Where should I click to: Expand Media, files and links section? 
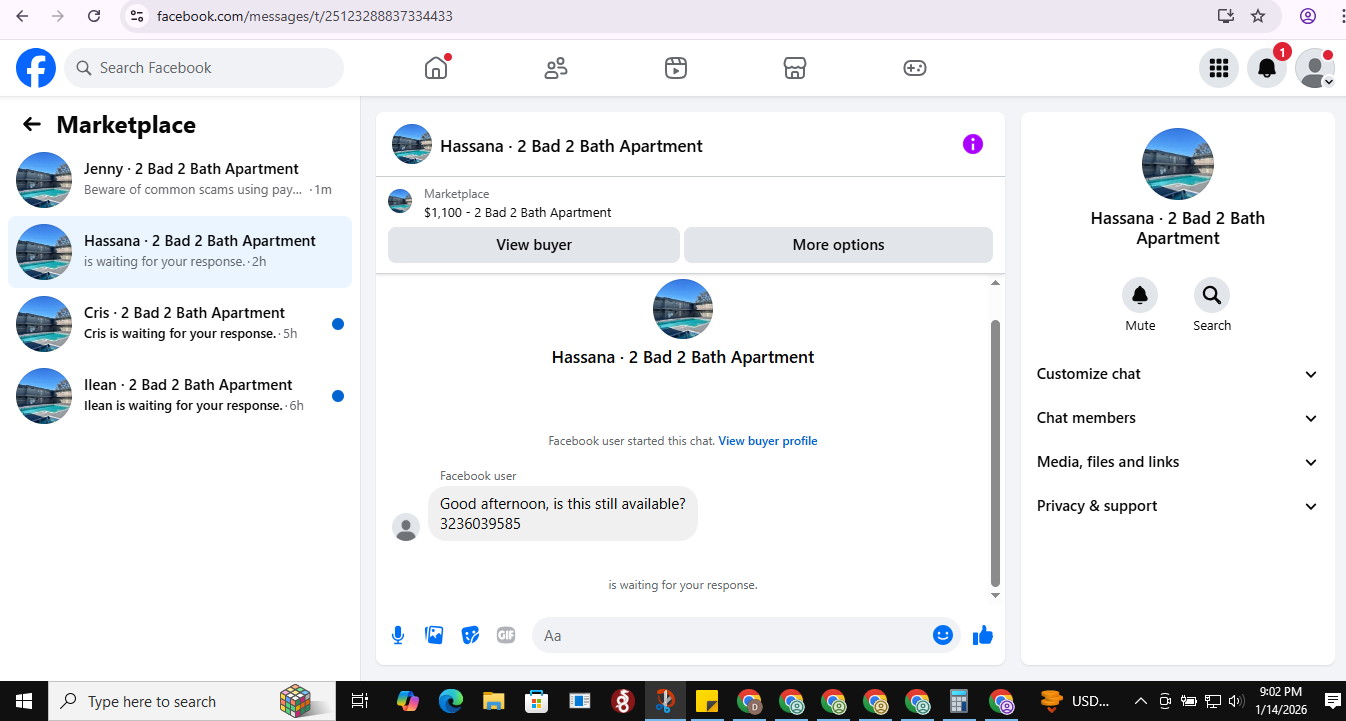1178,462
